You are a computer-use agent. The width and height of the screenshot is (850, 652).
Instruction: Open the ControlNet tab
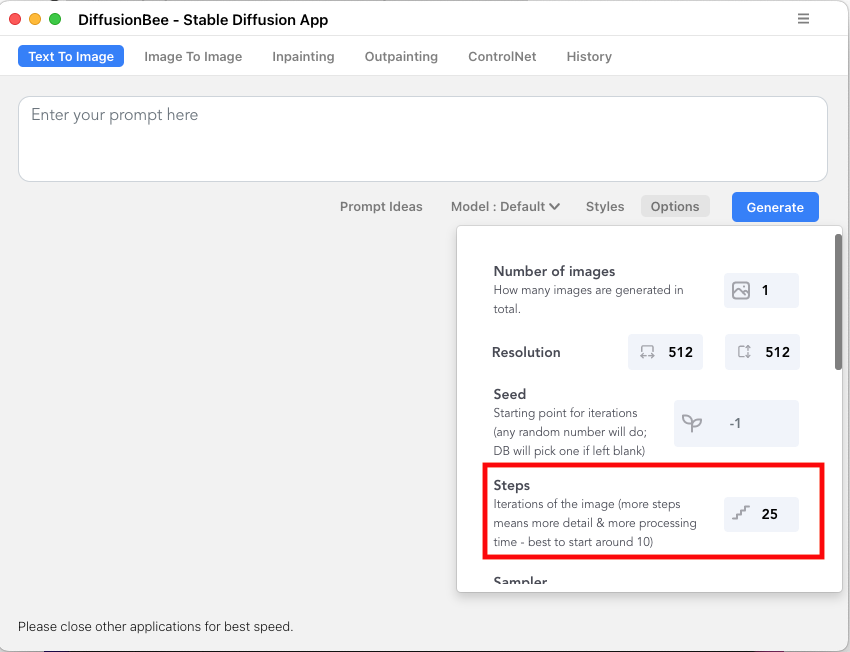tap(502, 56)
